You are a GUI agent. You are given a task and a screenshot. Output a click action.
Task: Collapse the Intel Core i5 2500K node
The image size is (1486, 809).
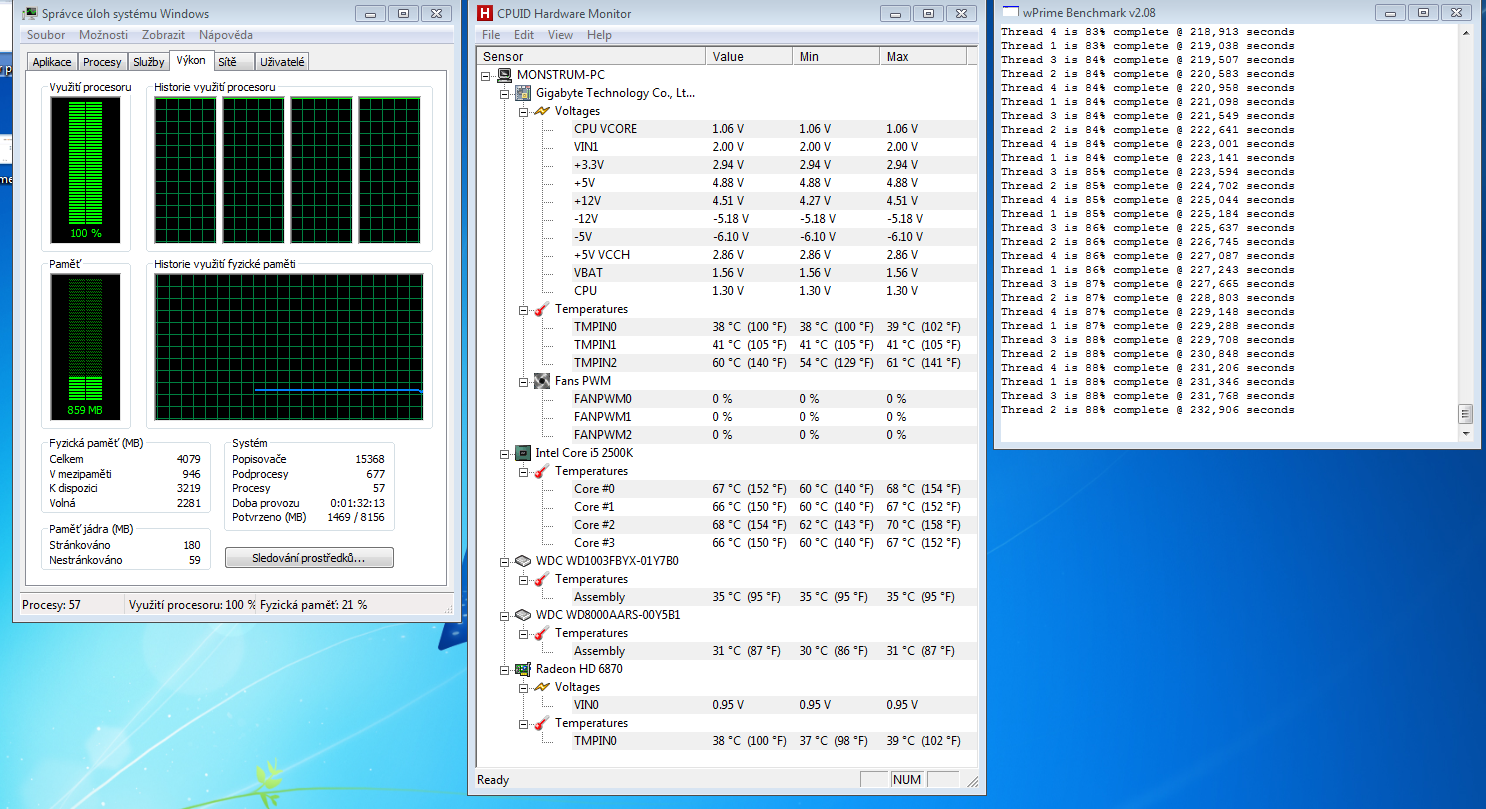(x=505, y=453)
